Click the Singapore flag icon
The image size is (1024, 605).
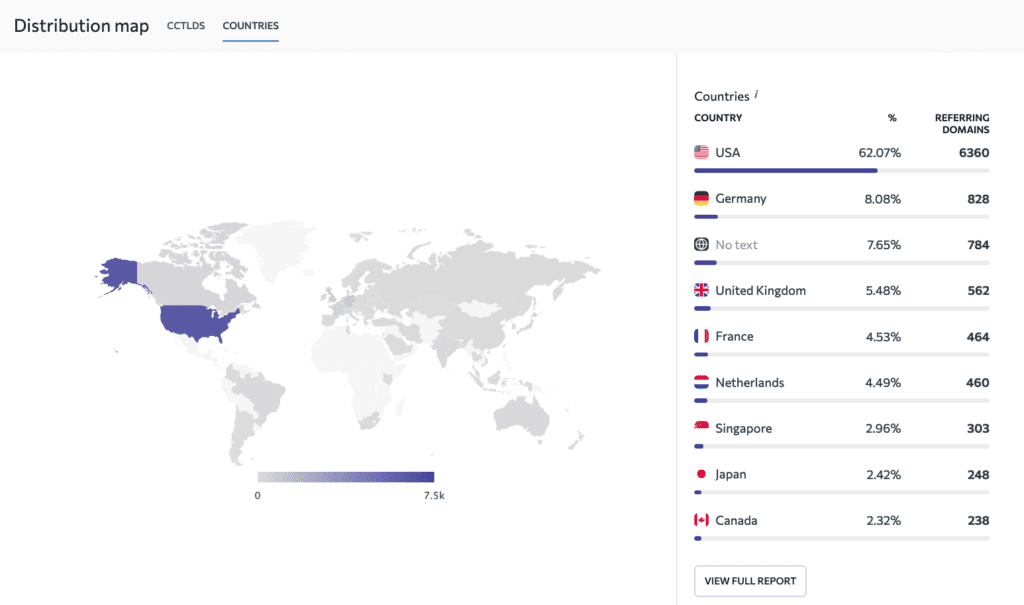(x=701, y=428)
